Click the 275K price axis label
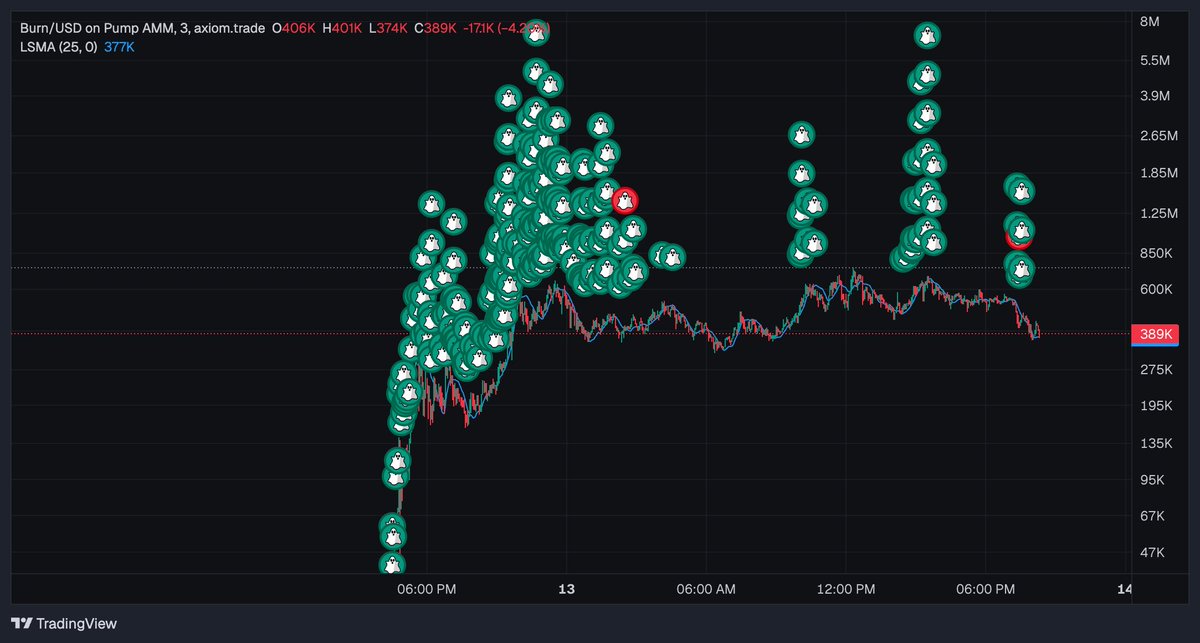This screenshot has height=643, width=1200. (1155, 369)
